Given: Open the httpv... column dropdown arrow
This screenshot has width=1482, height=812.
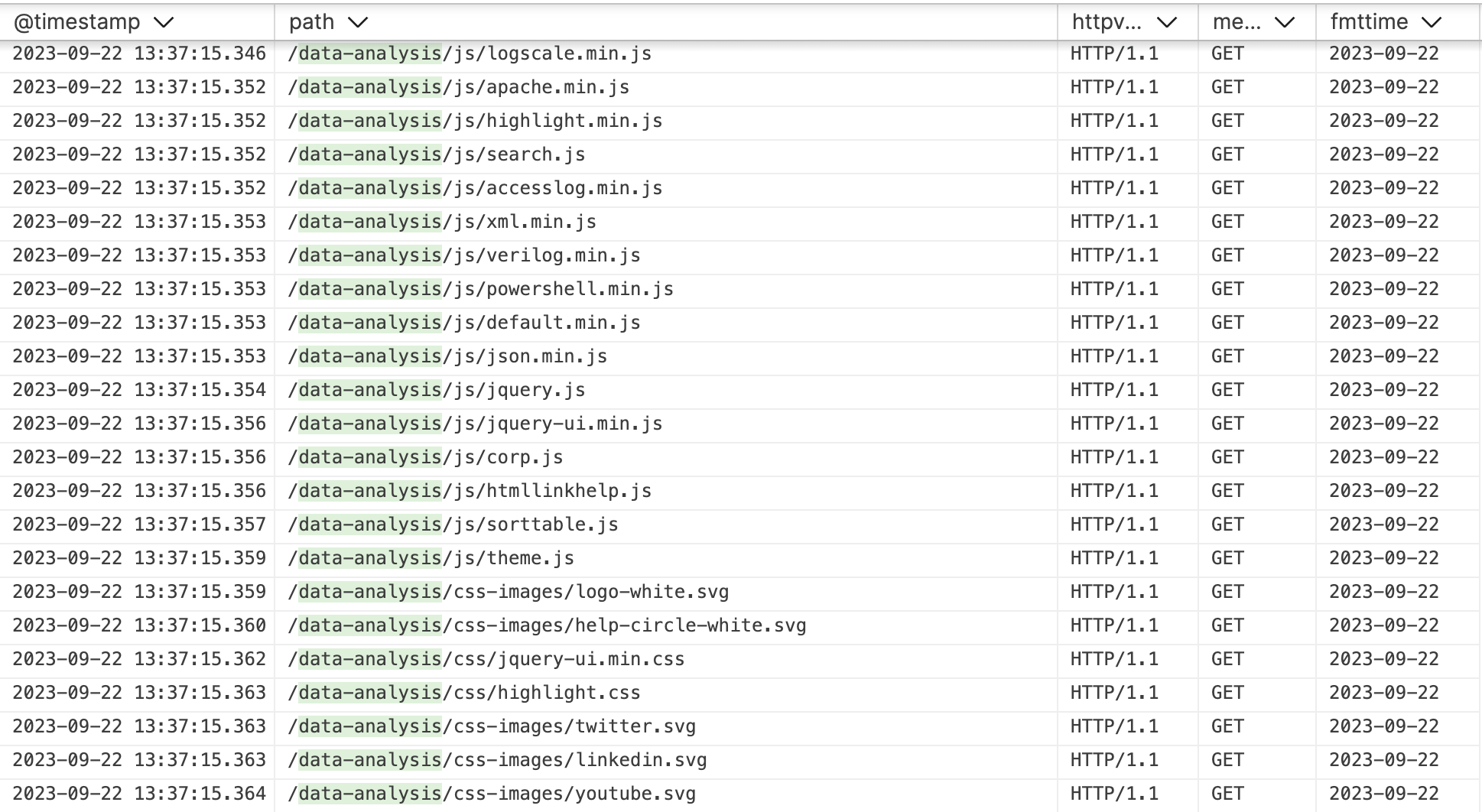Looking at the screenshot, I should coord(1166,22).
